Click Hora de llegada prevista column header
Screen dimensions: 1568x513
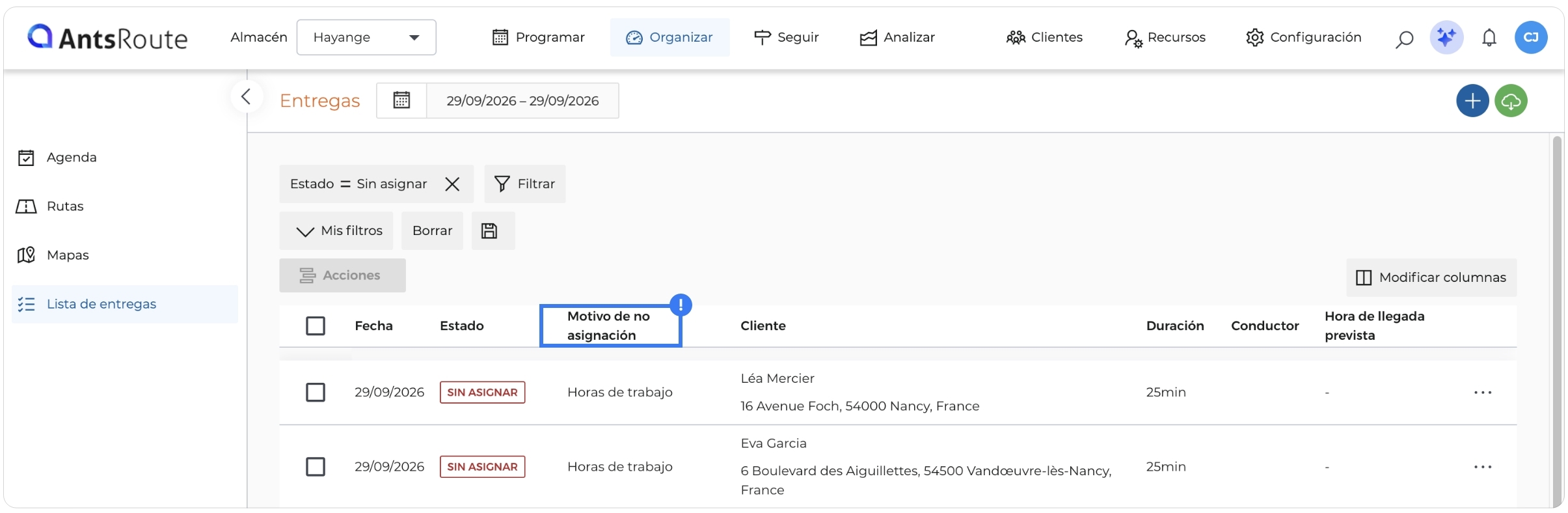point(1375,326)
